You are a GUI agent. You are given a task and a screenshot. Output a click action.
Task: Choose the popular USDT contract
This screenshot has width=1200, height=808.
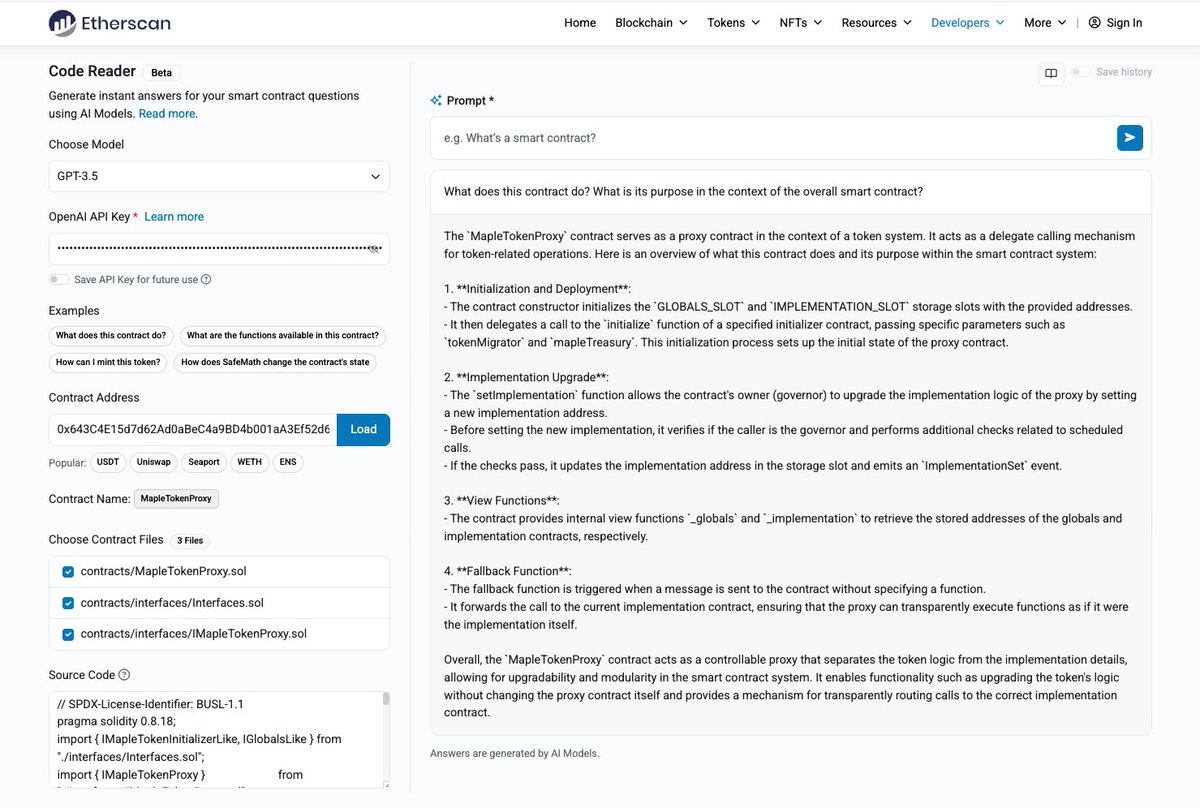(x=108, y=463)
